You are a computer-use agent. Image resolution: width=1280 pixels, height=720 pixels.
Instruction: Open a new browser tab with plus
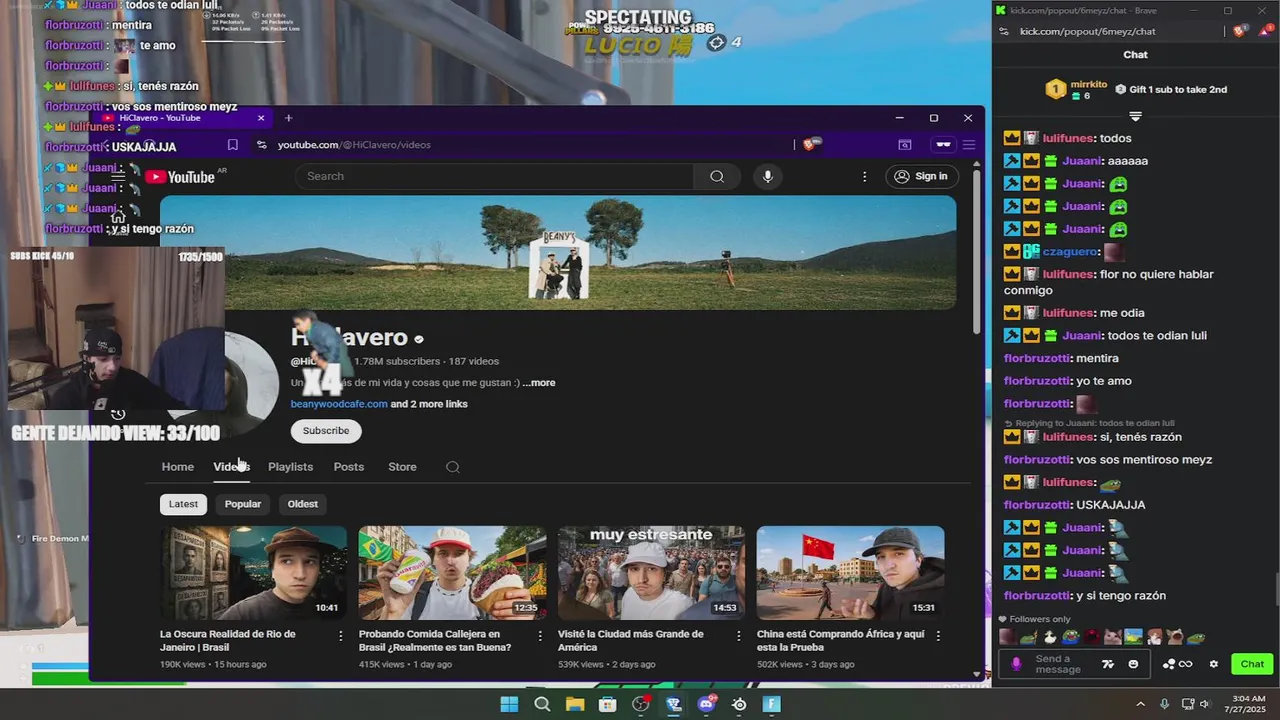click(288, 118)
